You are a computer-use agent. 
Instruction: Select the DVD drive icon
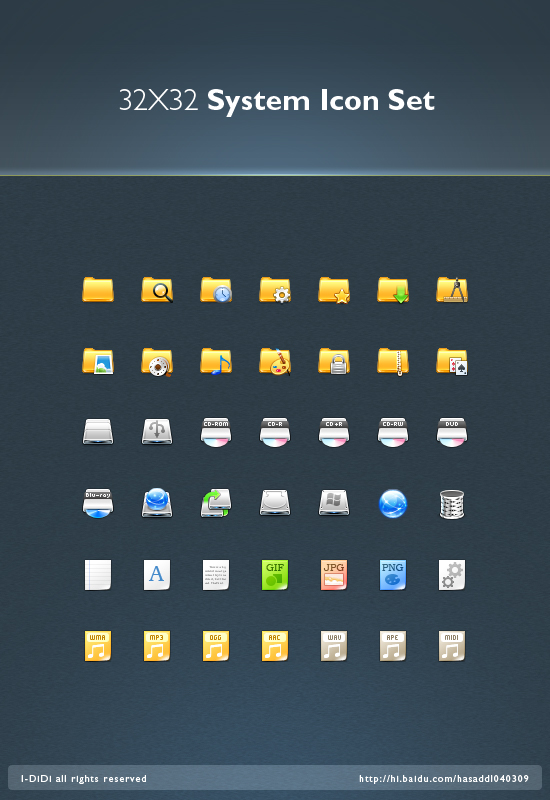(452, 433)
